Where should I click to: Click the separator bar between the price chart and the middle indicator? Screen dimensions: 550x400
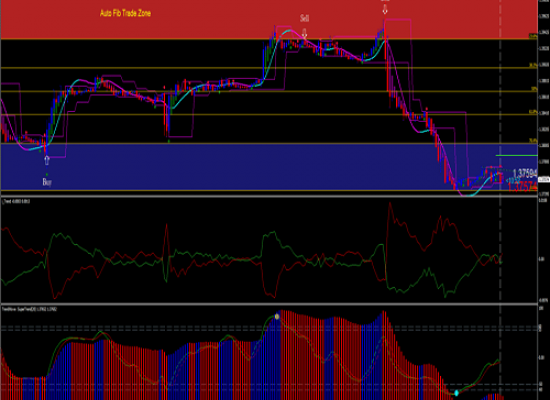[269, 196]
